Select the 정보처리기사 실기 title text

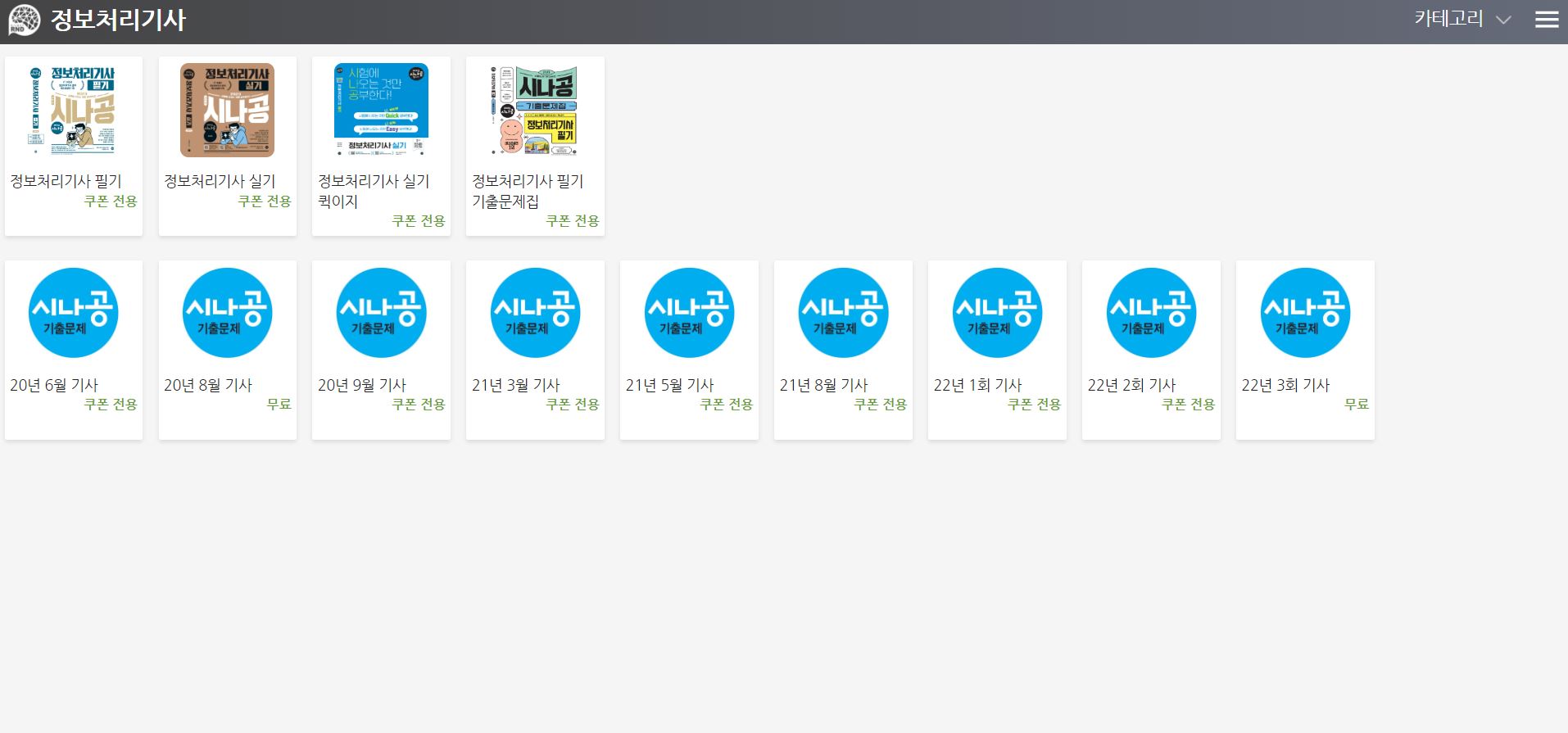pyautogui.click(x=220, y=181)
